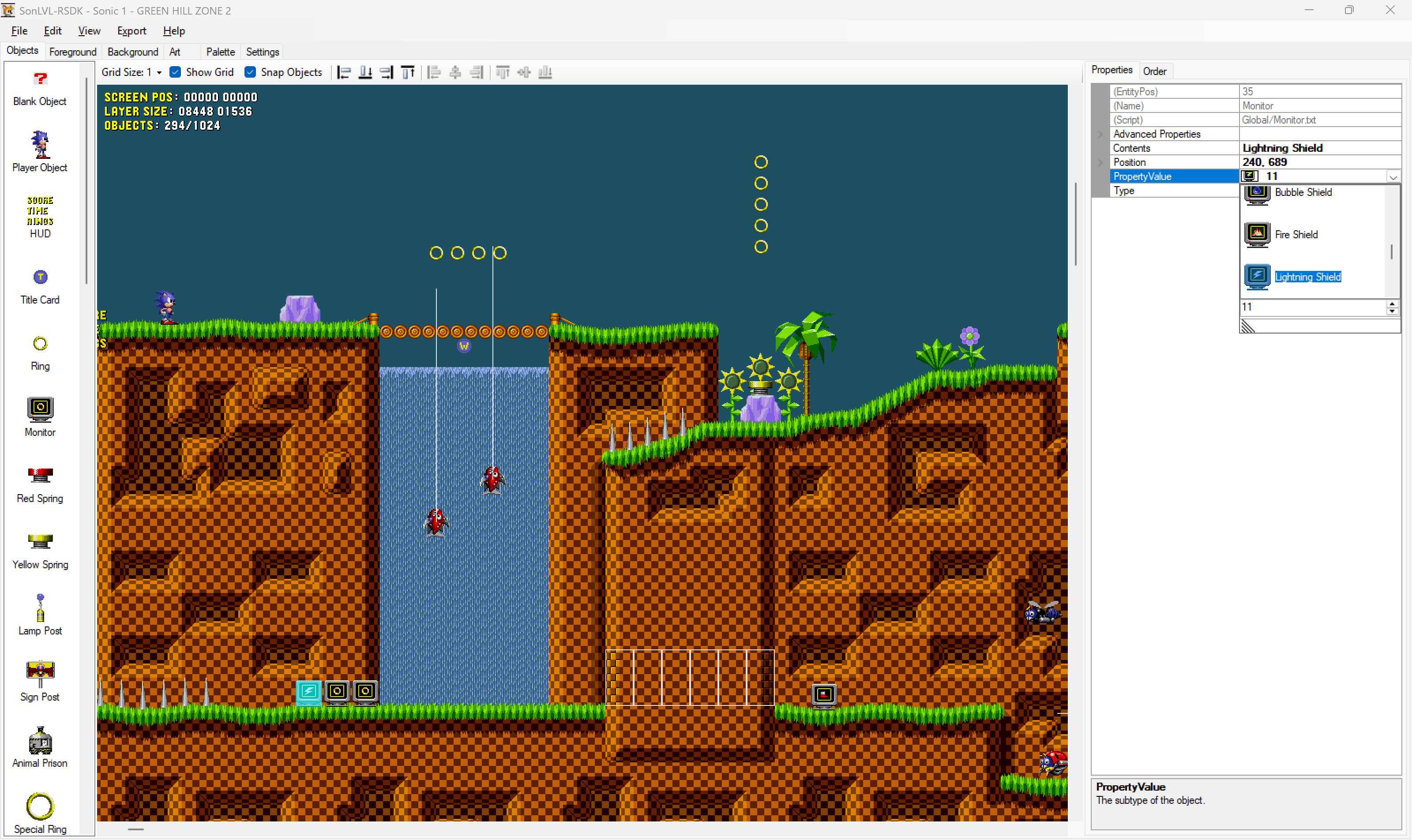This screenshot has height=840, width=1412.
Task: Switch to the Background tab
Action: [x=132, y=52]
